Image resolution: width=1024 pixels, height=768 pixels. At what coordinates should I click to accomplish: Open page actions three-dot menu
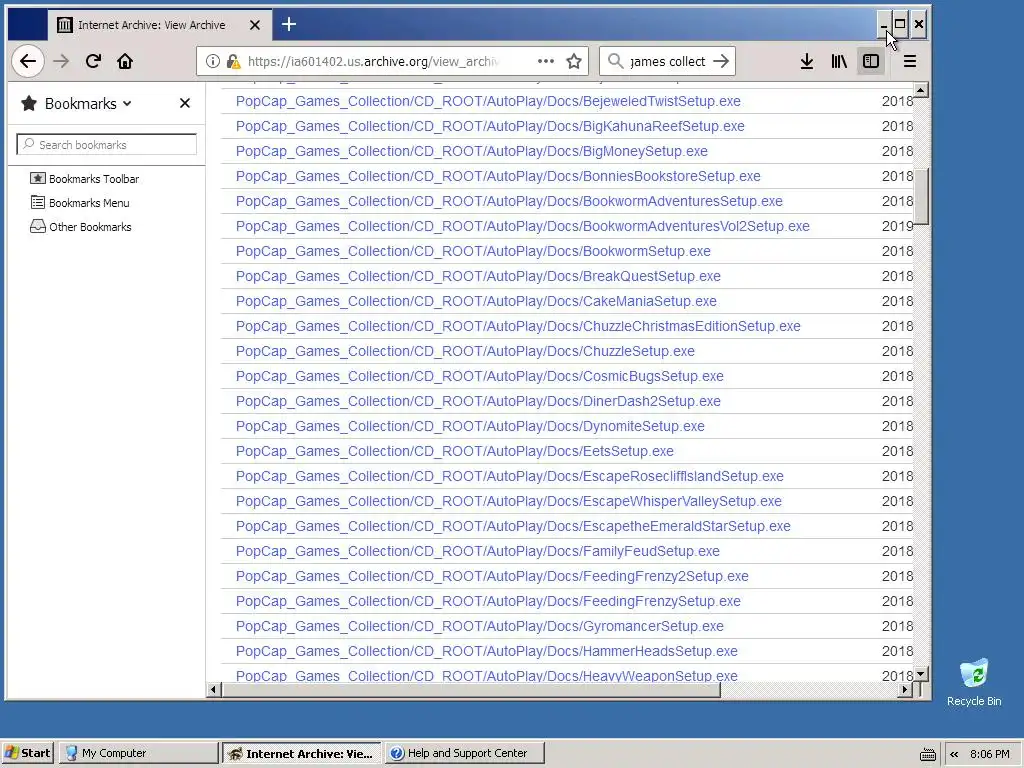click(x=546, y=61)
